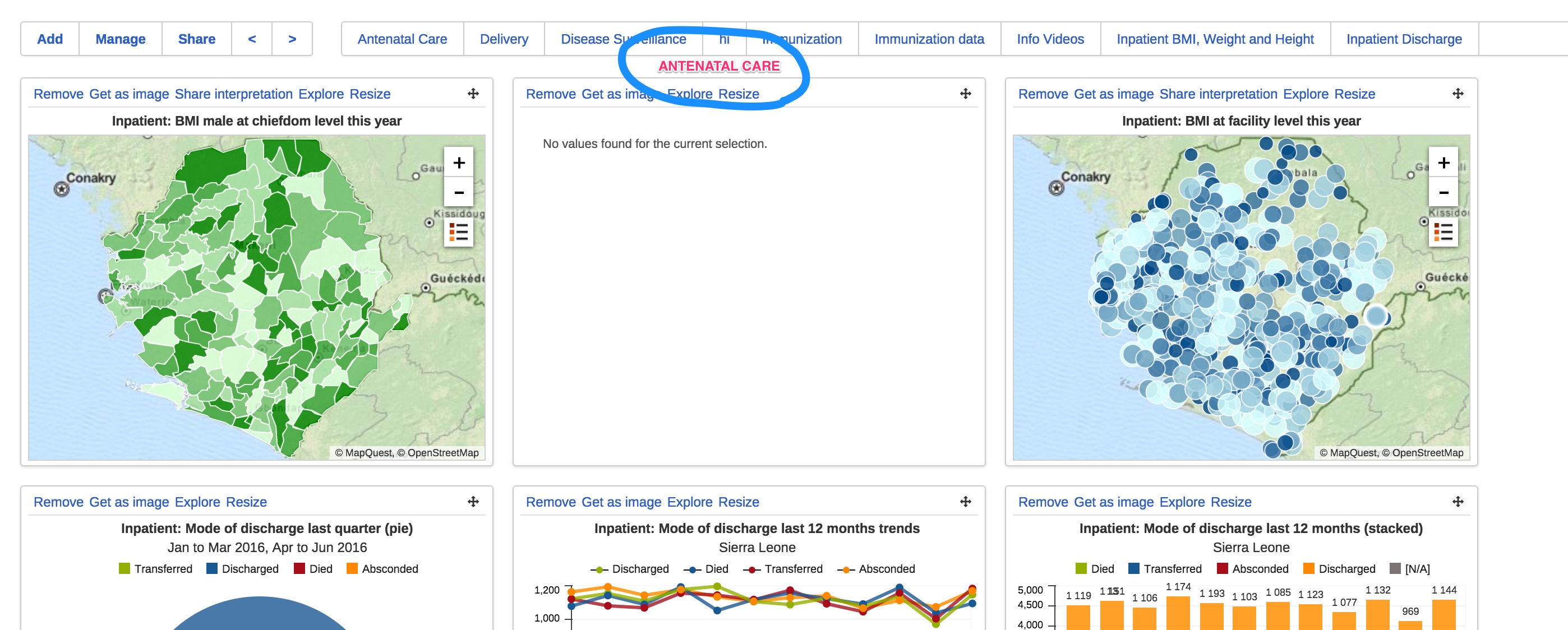Open legend on BMI male chiefdom map
Image resolution: width=1568 pixels, height=630 pixels.
click(x=458, y=231)
